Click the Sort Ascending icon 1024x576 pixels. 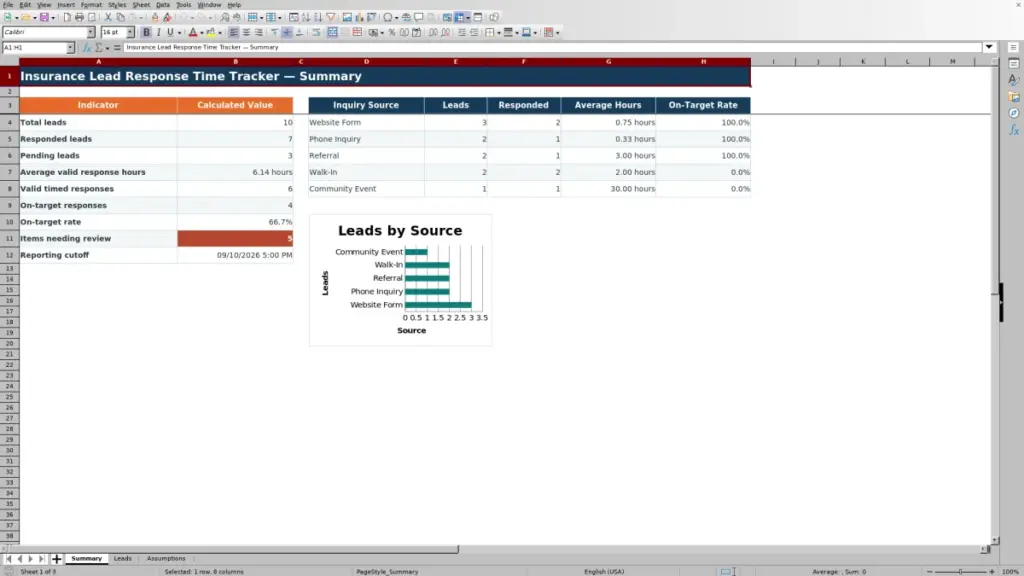(x=306, y=17)
